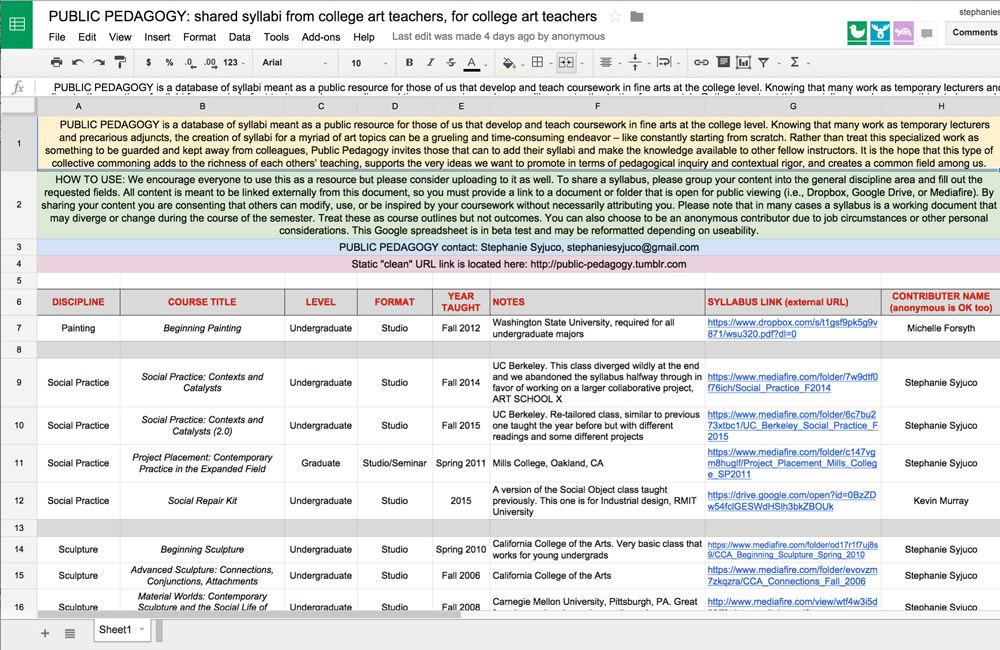Open the font size 10 dropdown
Viewport: 1000px width, 650px height.
point(369,63)
